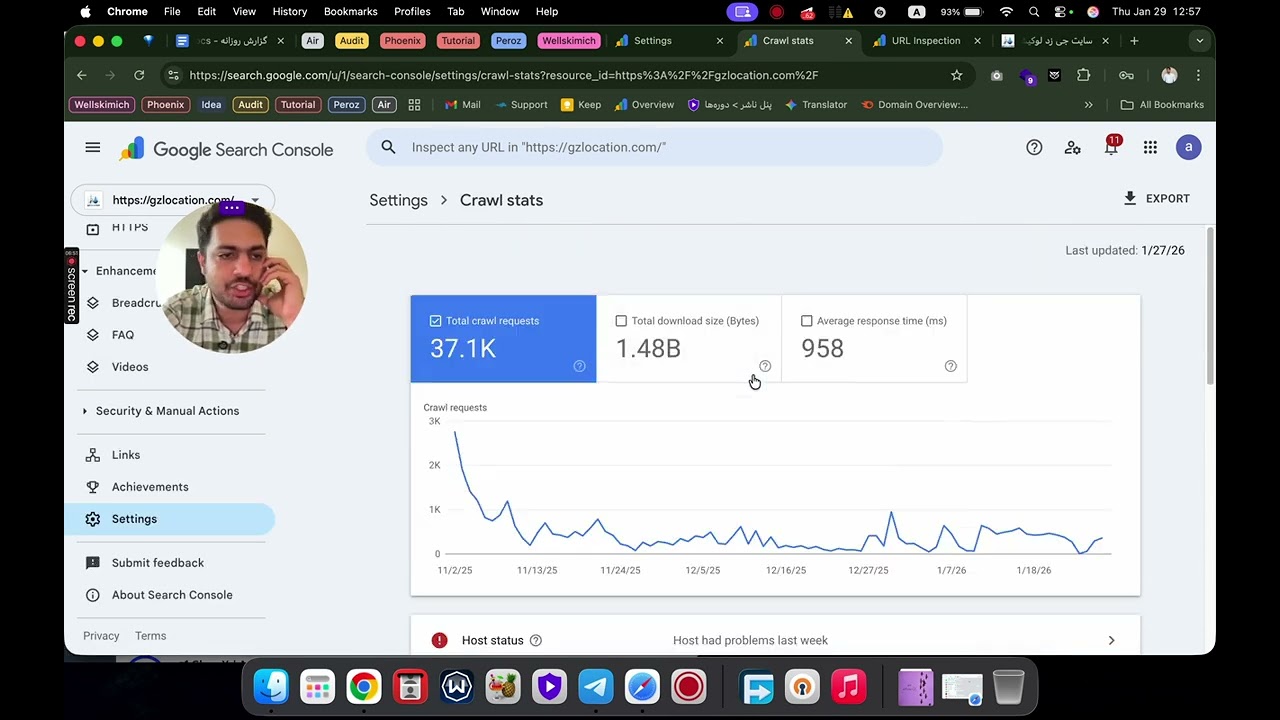Open a new browser tab with plus button
This screenshot has width=1280, height=720.
1134,41
